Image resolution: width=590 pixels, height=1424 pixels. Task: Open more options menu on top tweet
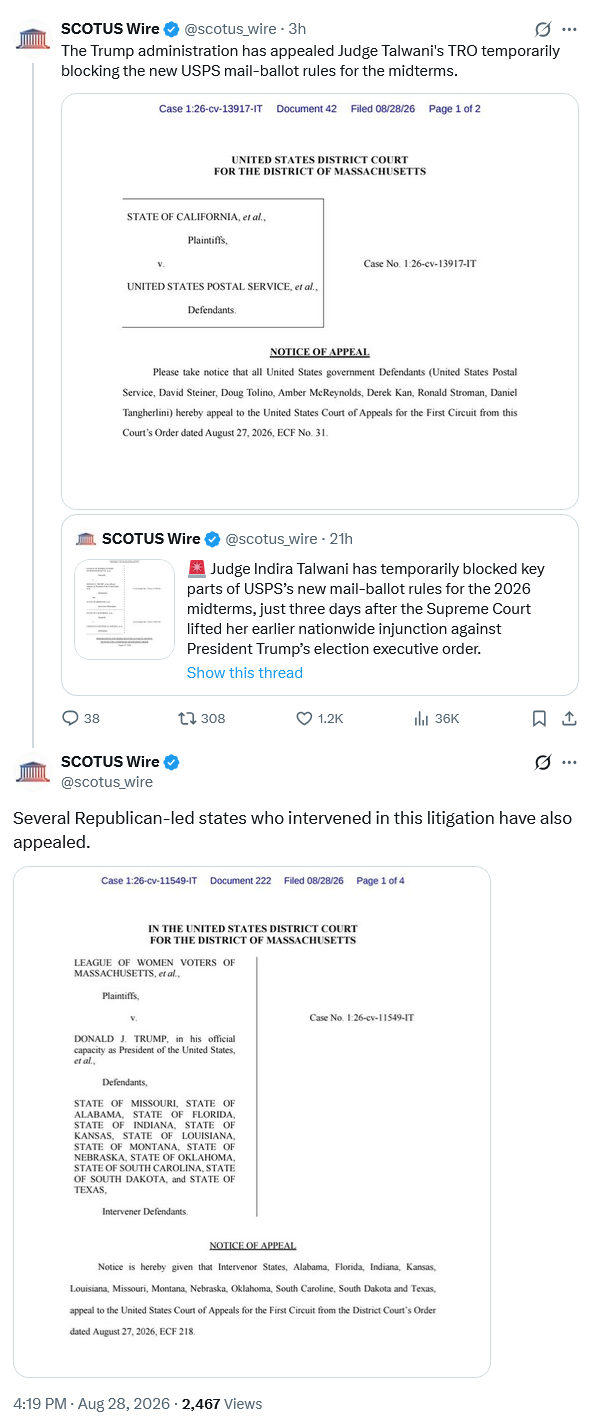pos(569,29)
